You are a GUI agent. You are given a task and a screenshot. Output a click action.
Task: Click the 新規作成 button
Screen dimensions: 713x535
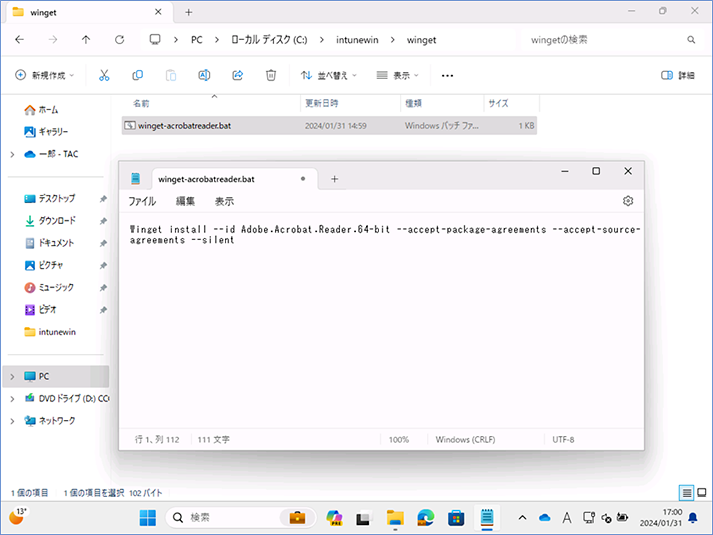45,75
